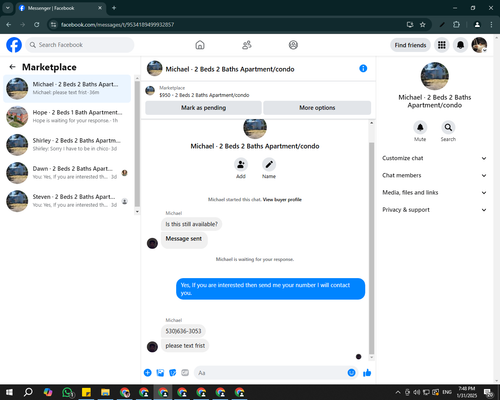Focus the Aa message input box

(271, 373)
